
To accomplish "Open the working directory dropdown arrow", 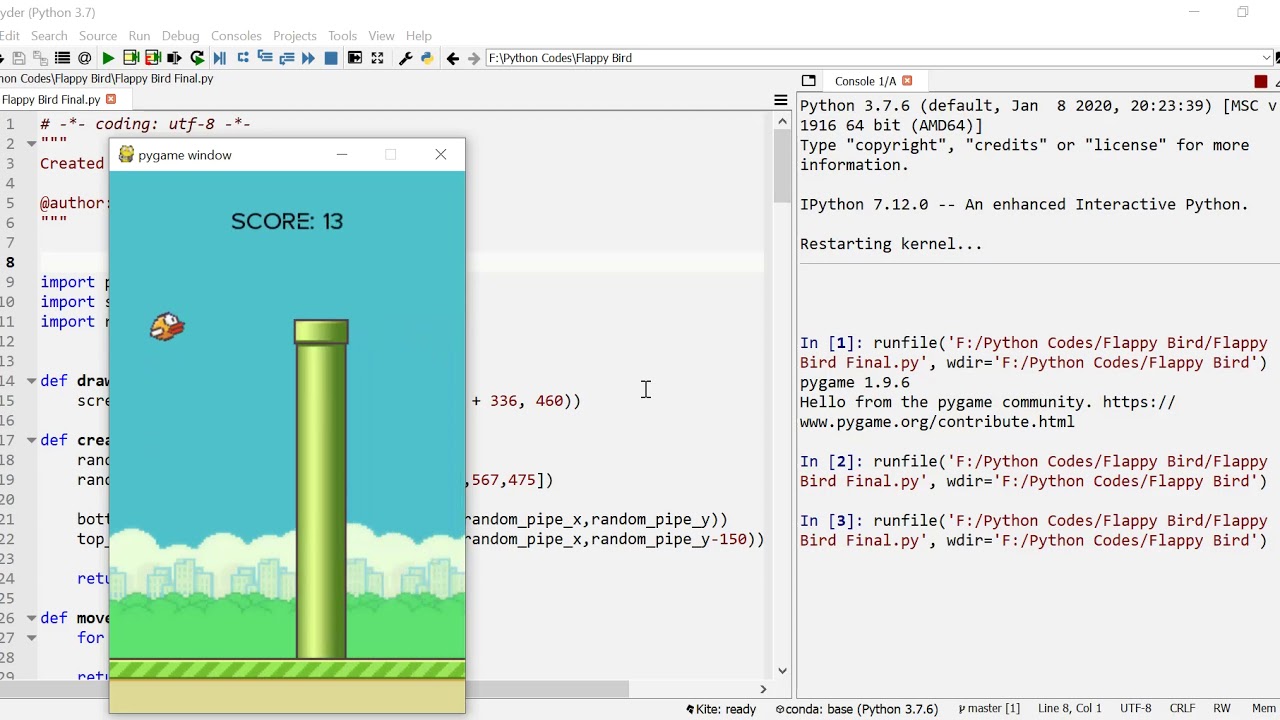I will click(x=1267, y=58).
